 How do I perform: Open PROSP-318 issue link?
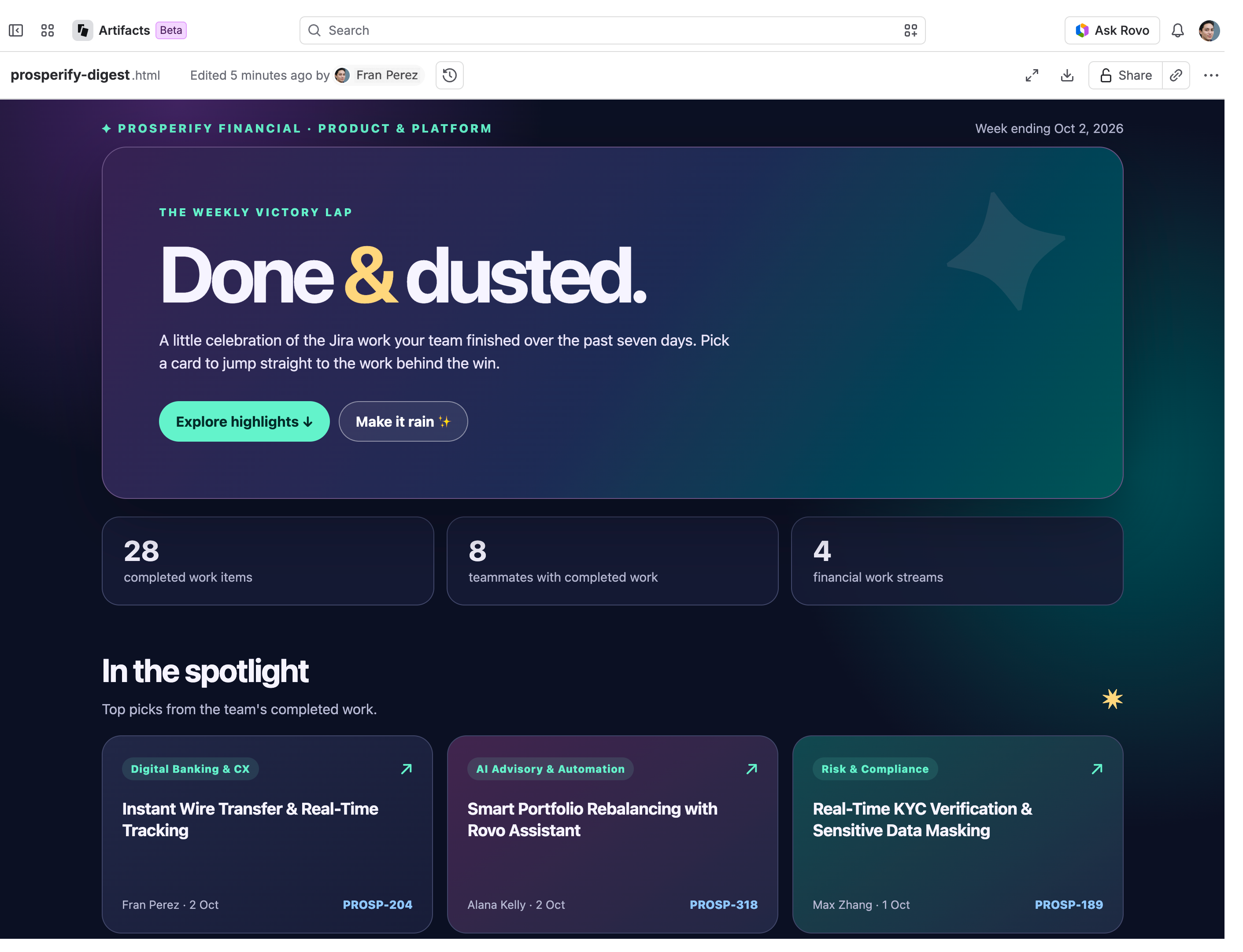click(x=723, y=904)
